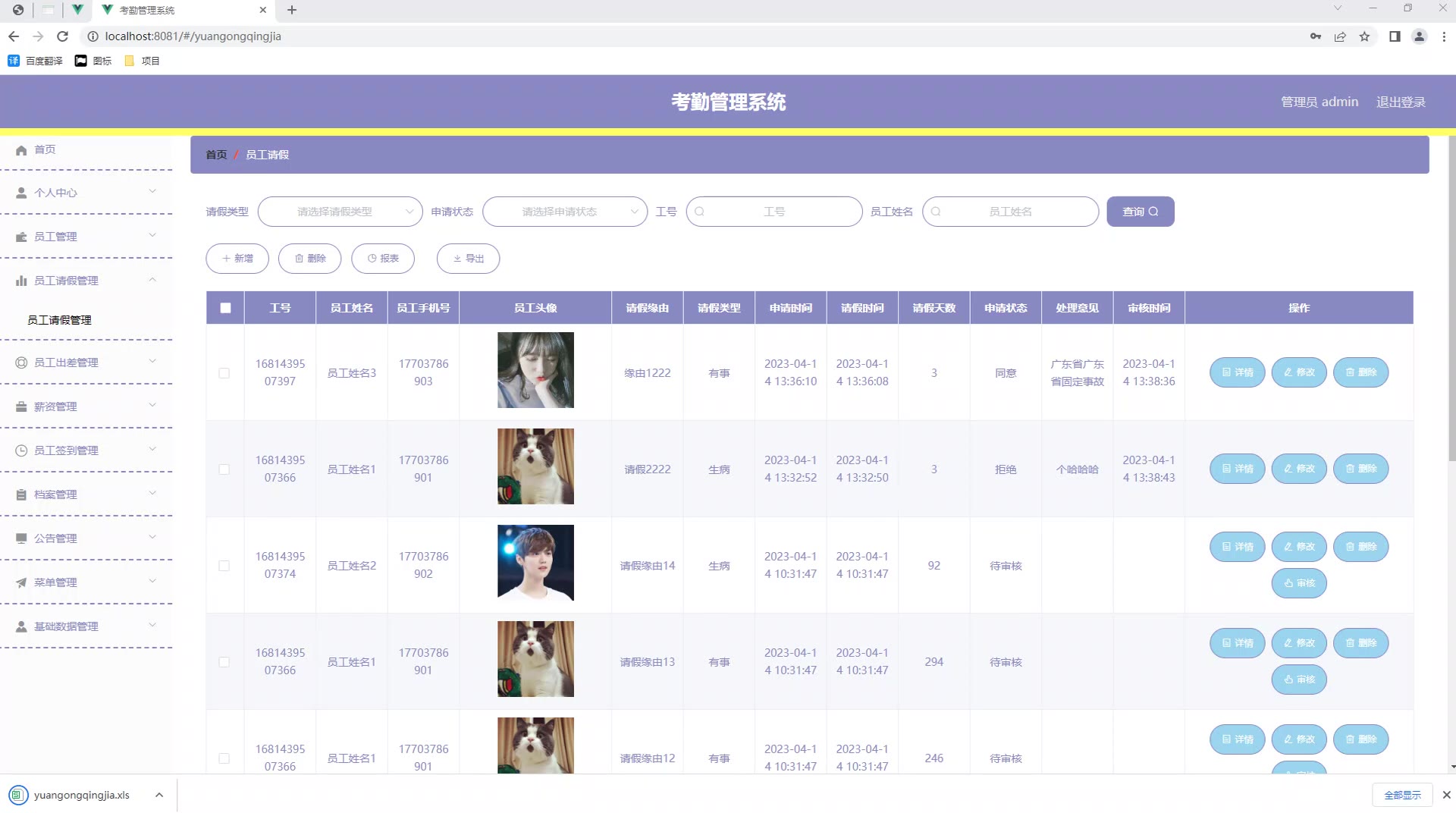Click 全部显示 in the downloads bar
1456x813 pixels.
click(1402, 795)
